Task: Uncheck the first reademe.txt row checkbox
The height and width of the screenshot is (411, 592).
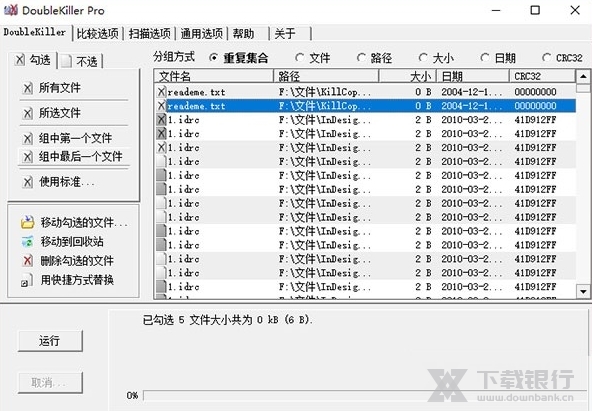Action: click(162, 92)
